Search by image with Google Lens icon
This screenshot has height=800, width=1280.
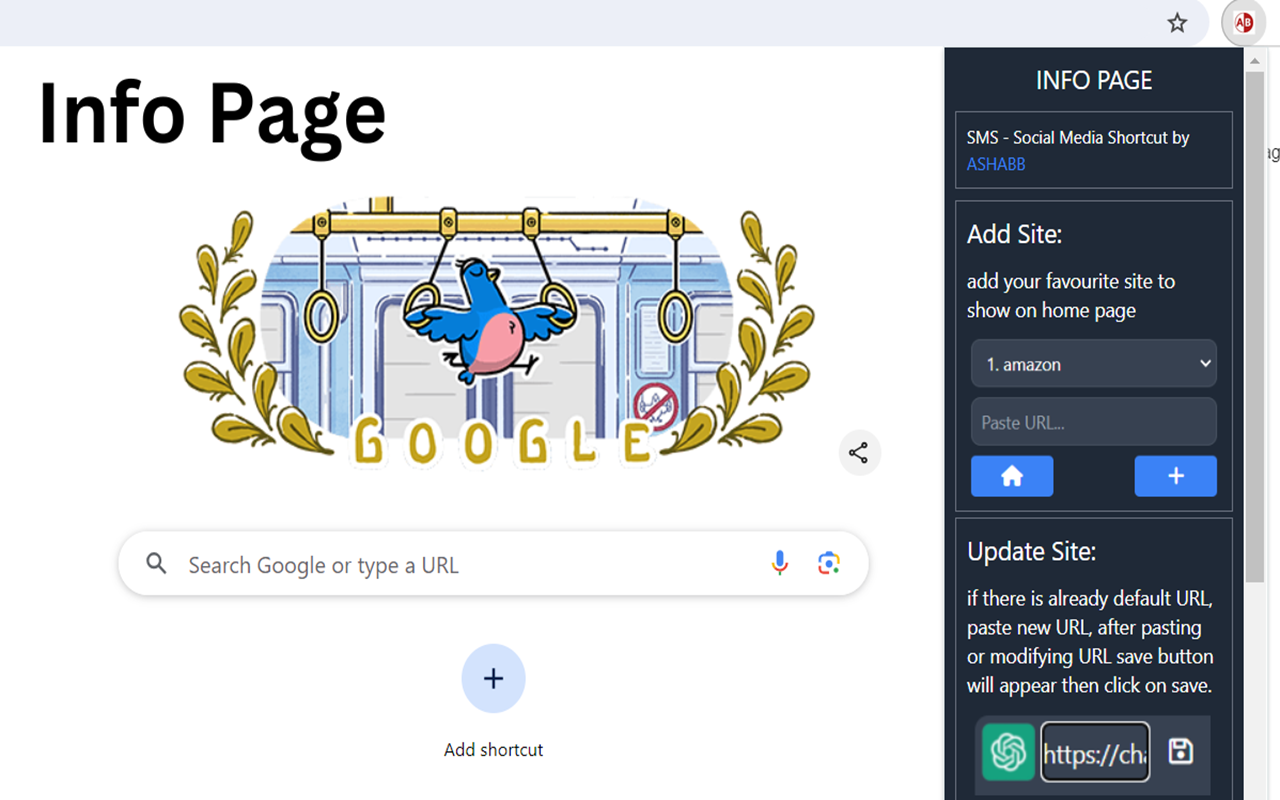pyautogui.click(x=829, y=563)
